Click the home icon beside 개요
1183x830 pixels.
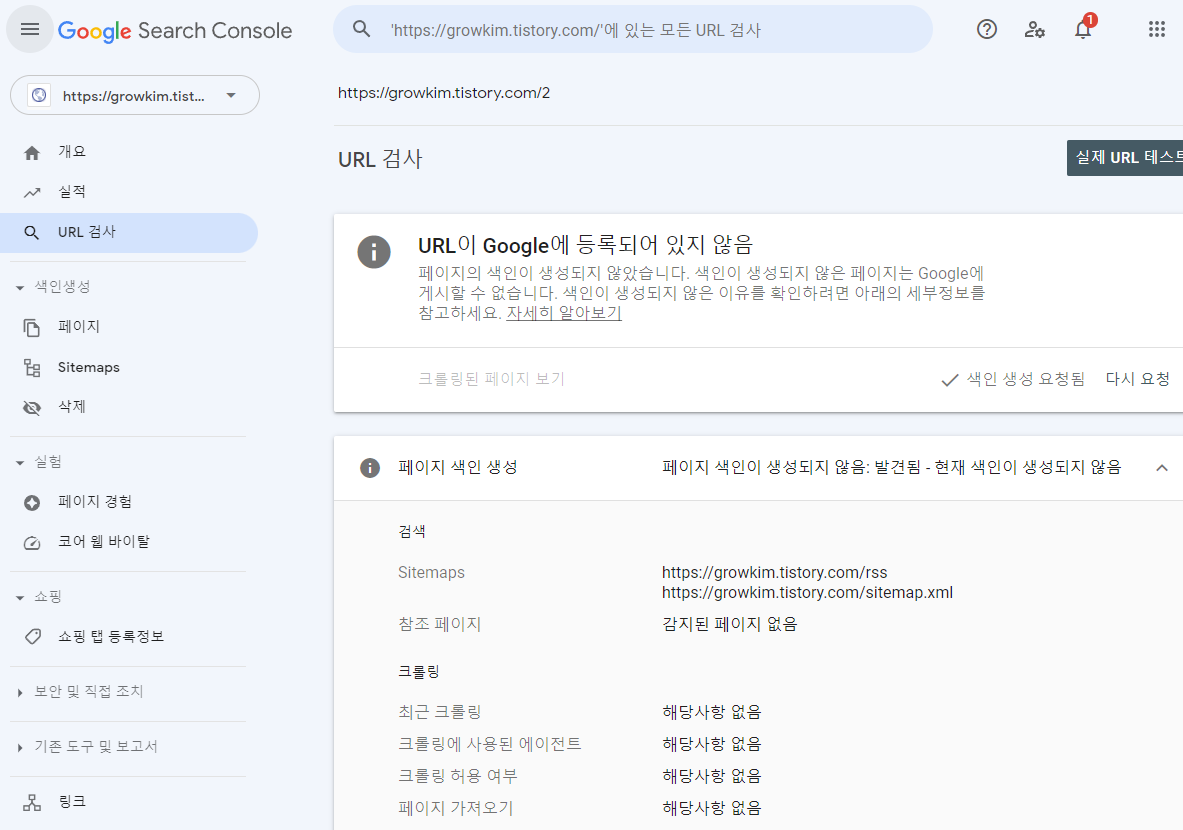pyautogui.click(x=32, y=153)
